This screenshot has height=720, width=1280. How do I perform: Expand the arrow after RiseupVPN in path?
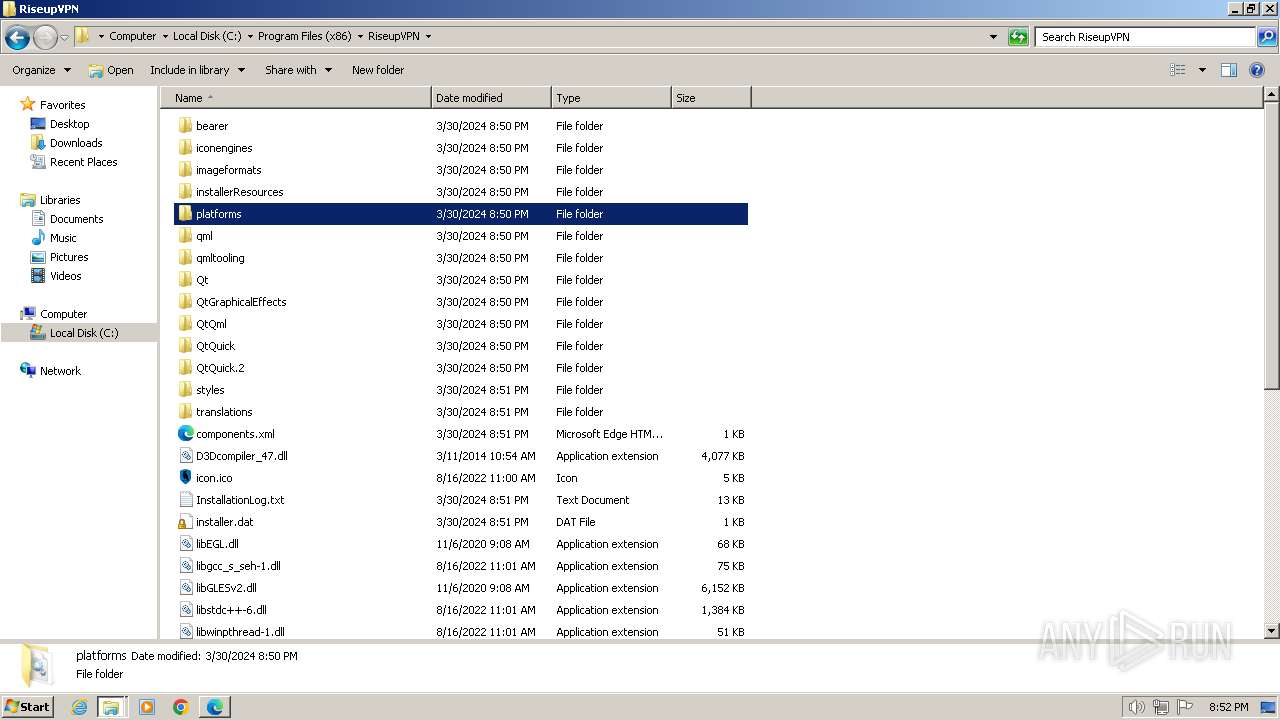coord(429,37)
